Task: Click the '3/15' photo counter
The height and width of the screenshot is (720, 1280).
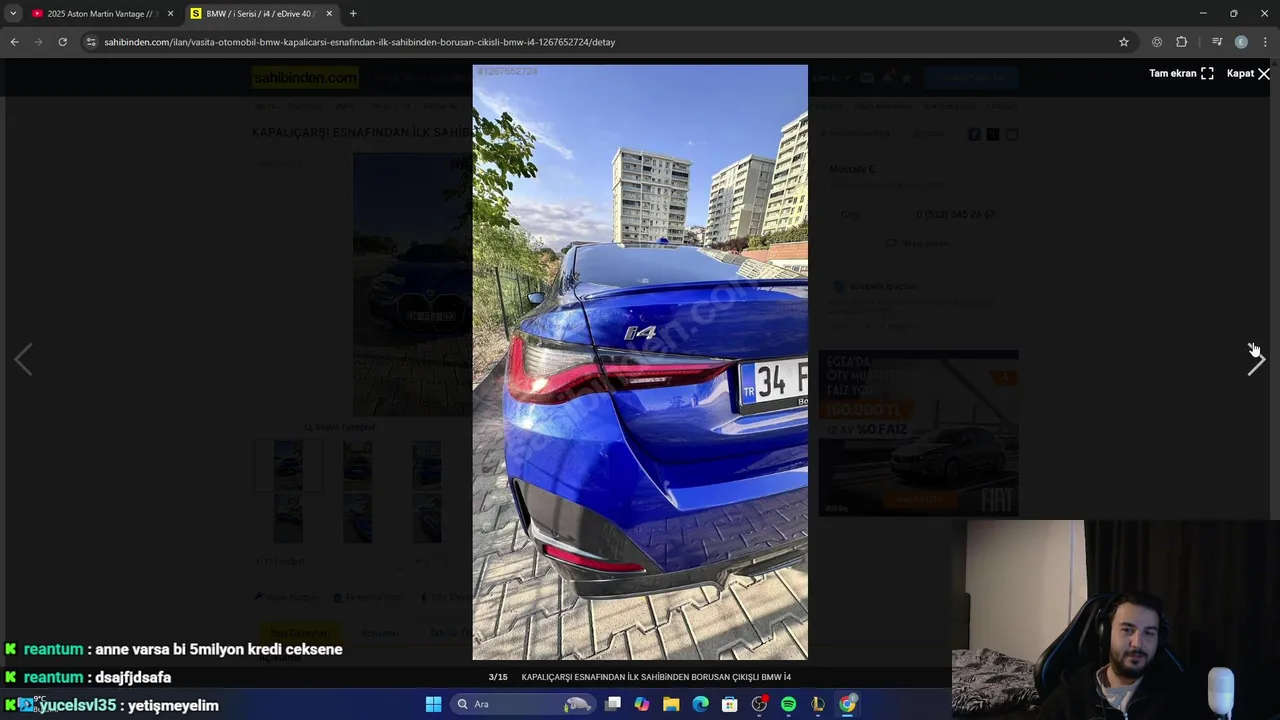Action: pyautogui.click(x=498, y=677)
